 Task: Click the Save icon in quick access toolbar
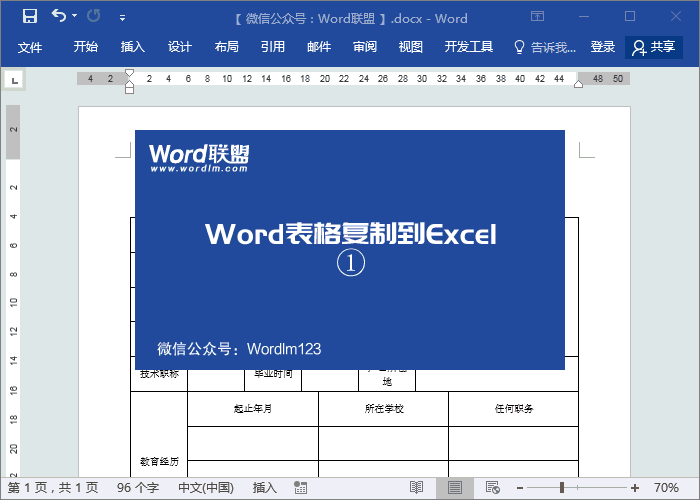30,16
